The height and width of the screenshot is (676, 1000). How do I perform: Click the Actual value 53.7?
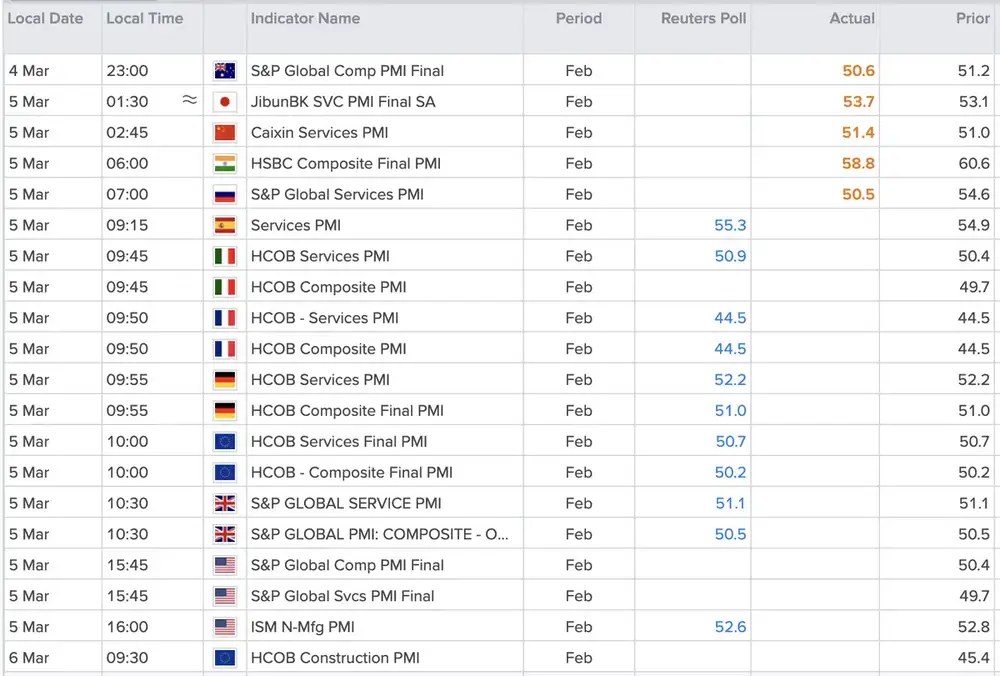pos(858,102)
